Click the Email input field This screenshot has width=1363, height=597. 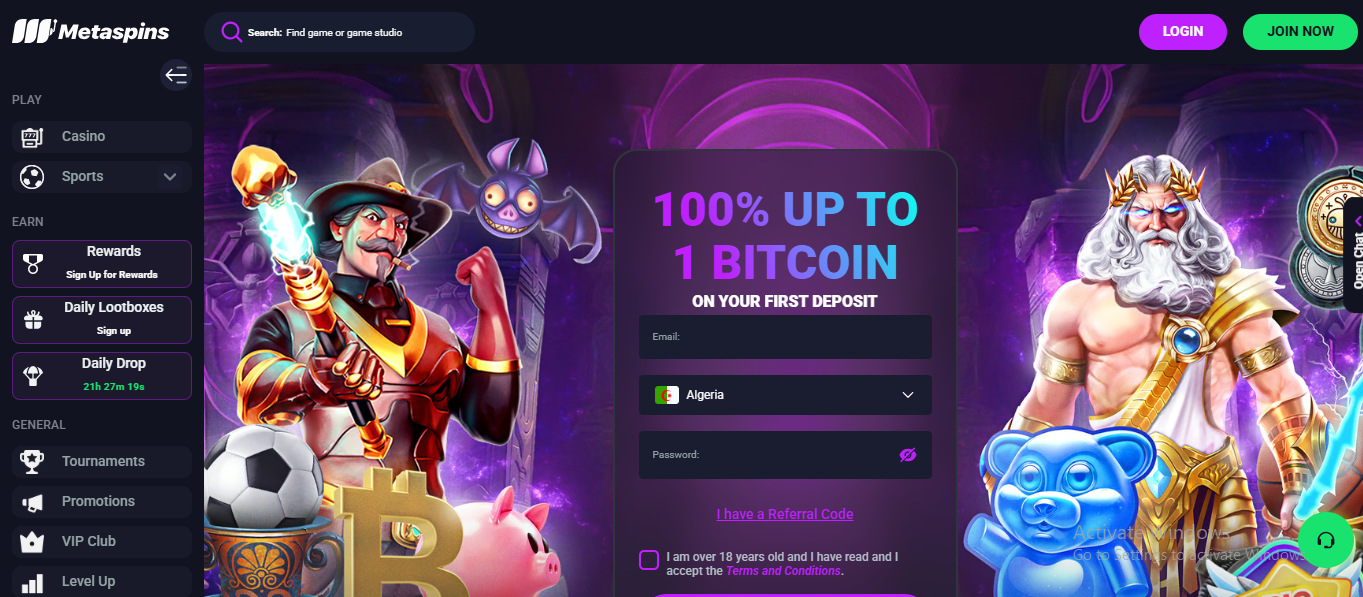coord(785,337)
